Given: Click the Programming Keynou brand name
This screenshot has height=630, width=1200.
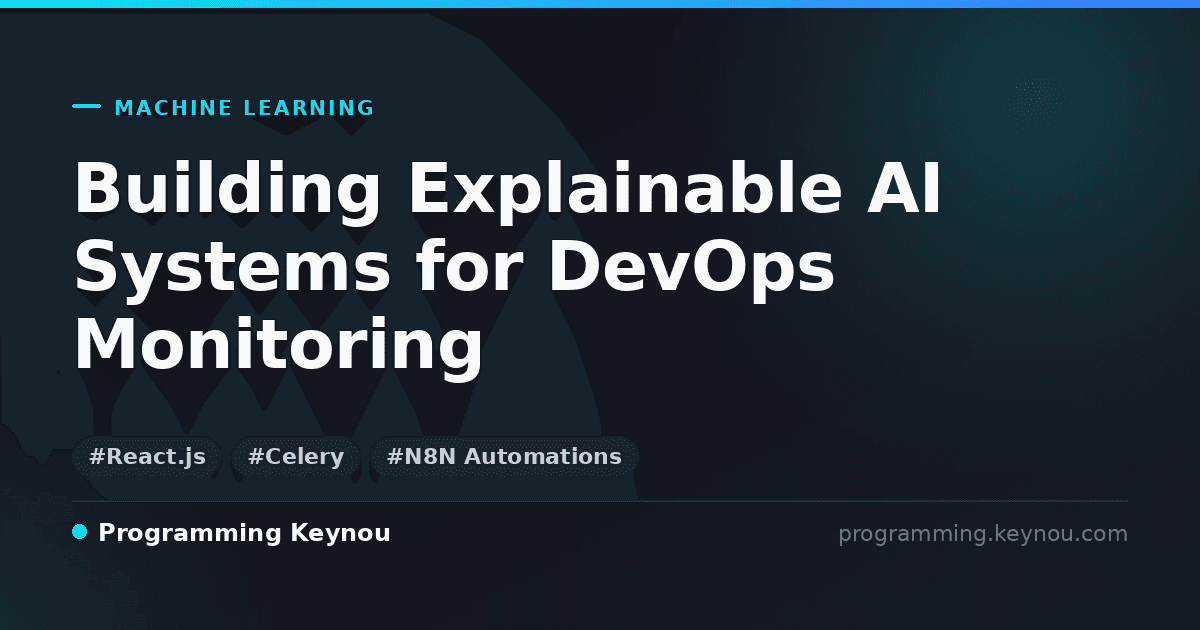Looking at the screenshot, I should [x=244, y=533].
